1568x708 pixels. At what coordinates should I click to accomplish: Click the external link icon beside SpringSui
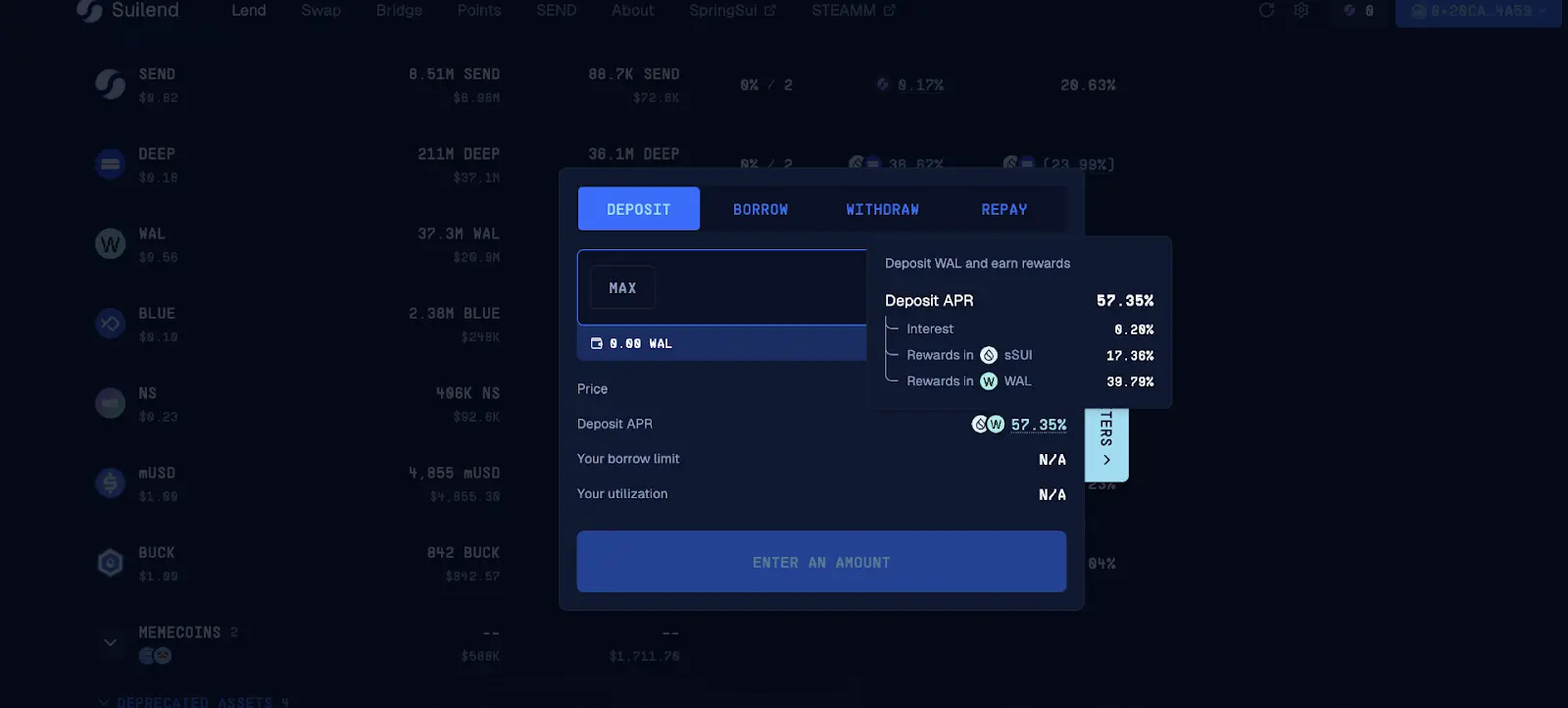770,11
